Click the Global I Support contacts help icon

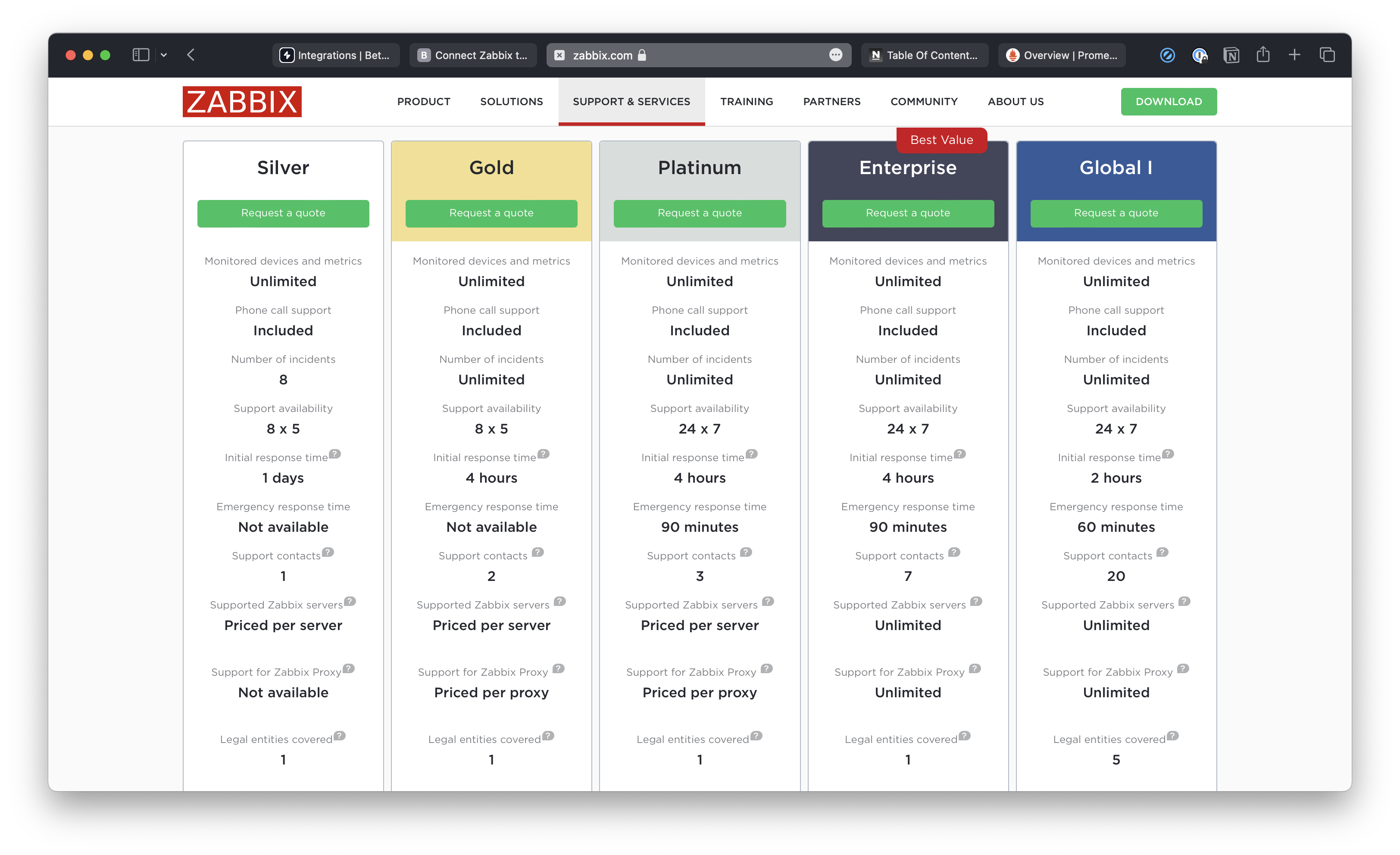1162,552
